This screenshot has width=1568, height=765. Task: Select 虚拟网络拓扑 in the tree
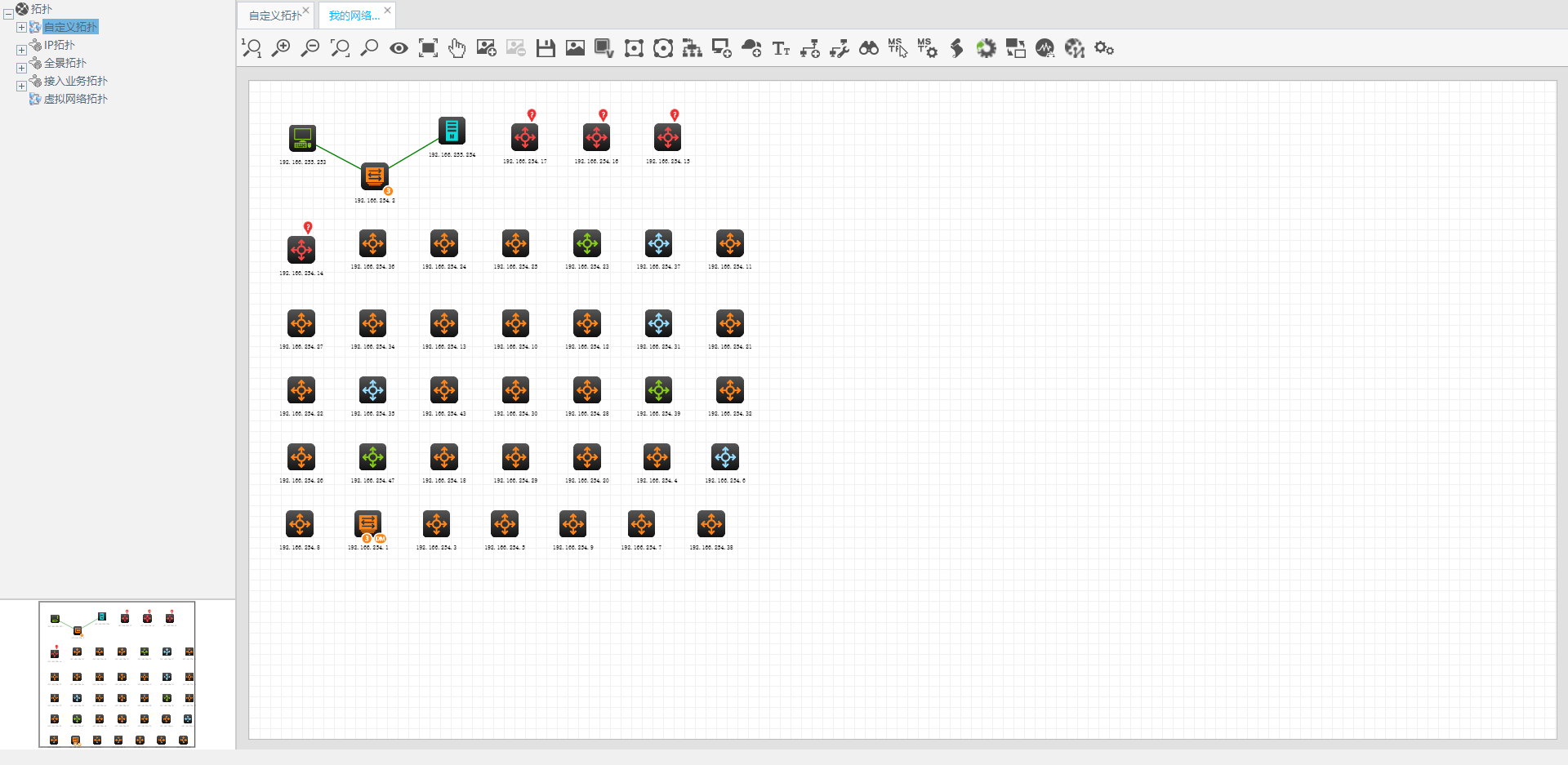(75, 99)
